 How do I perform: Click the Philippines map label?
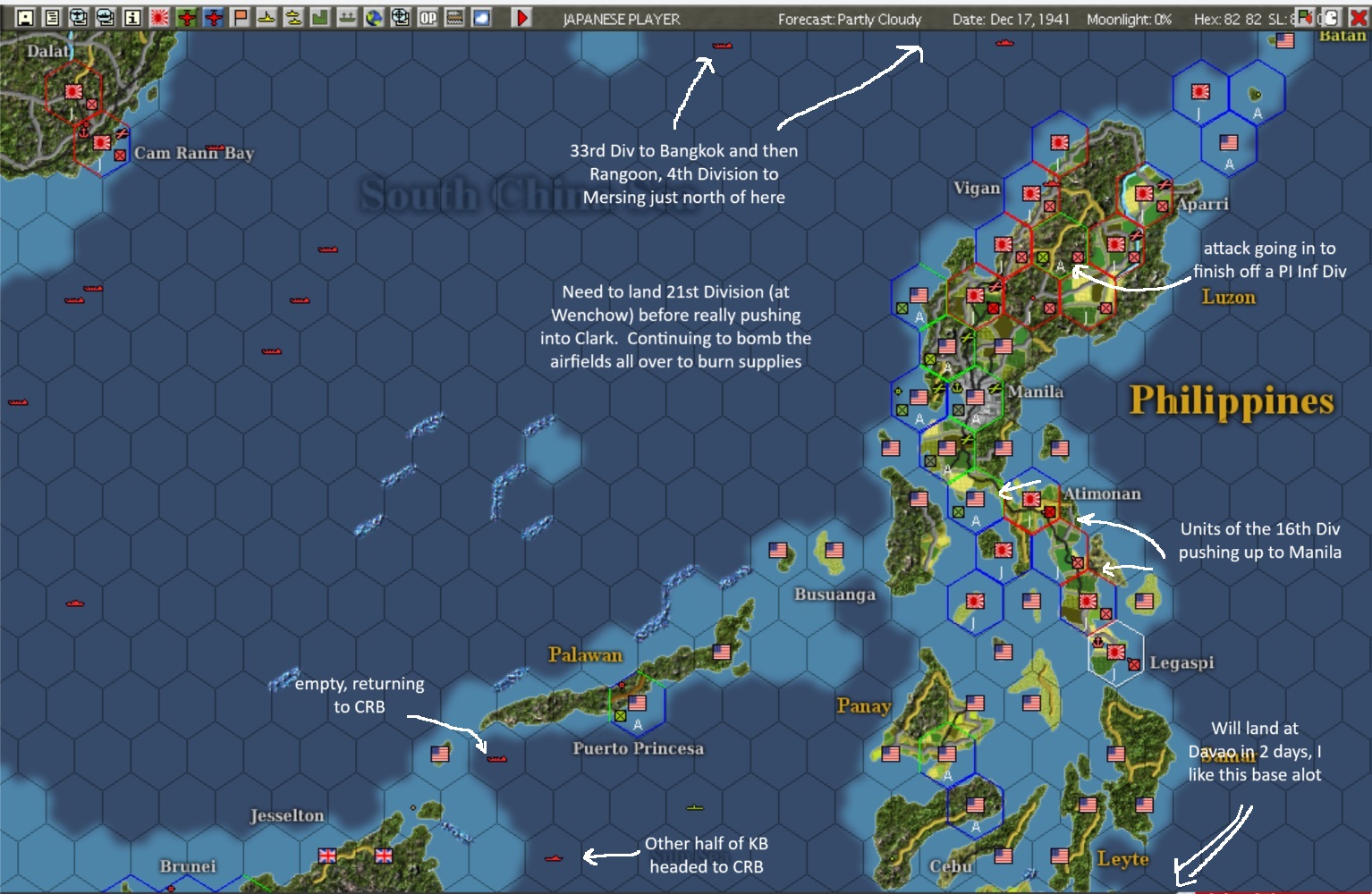1232,401
